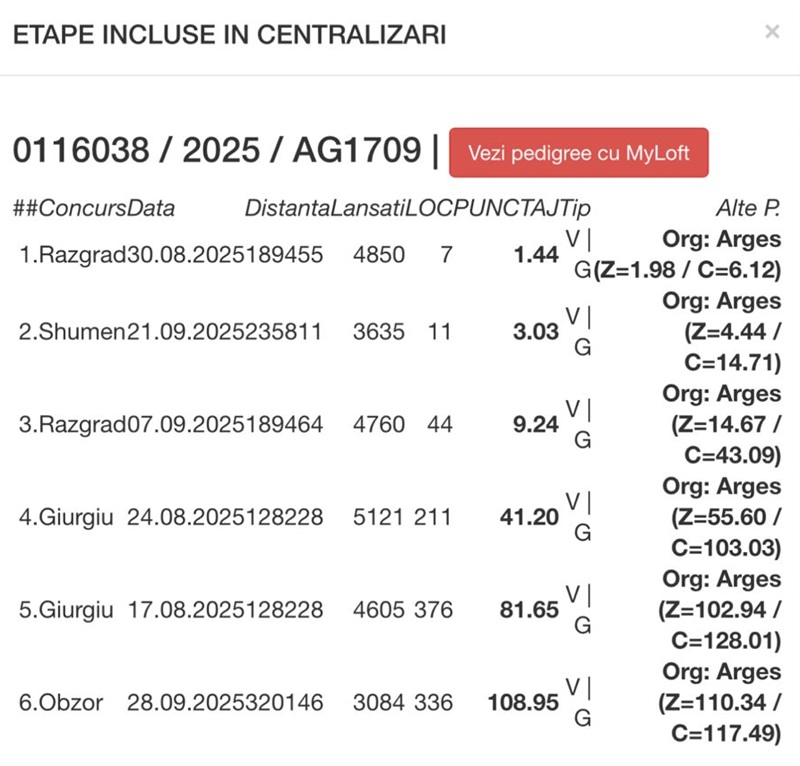800x766 pixels.
Task: Click the Alte P. column header
Action: [x=747, y=208]
